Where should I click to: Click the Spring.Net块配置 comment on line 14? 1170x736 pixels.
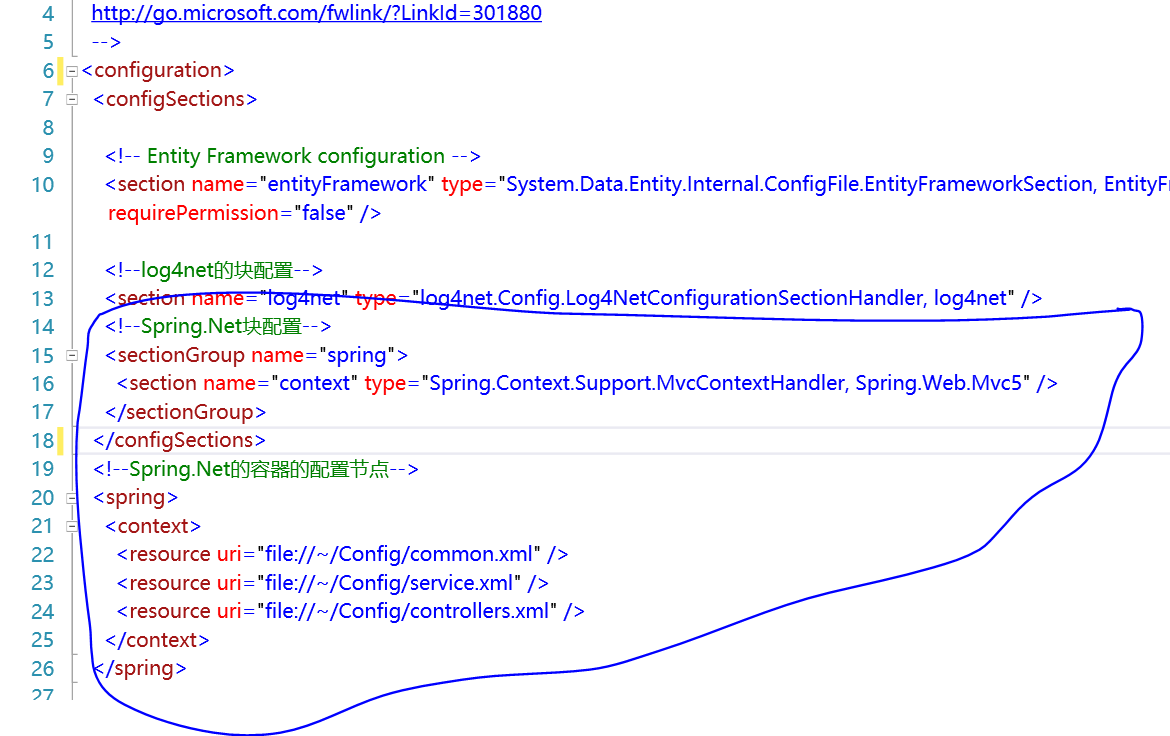218,326
